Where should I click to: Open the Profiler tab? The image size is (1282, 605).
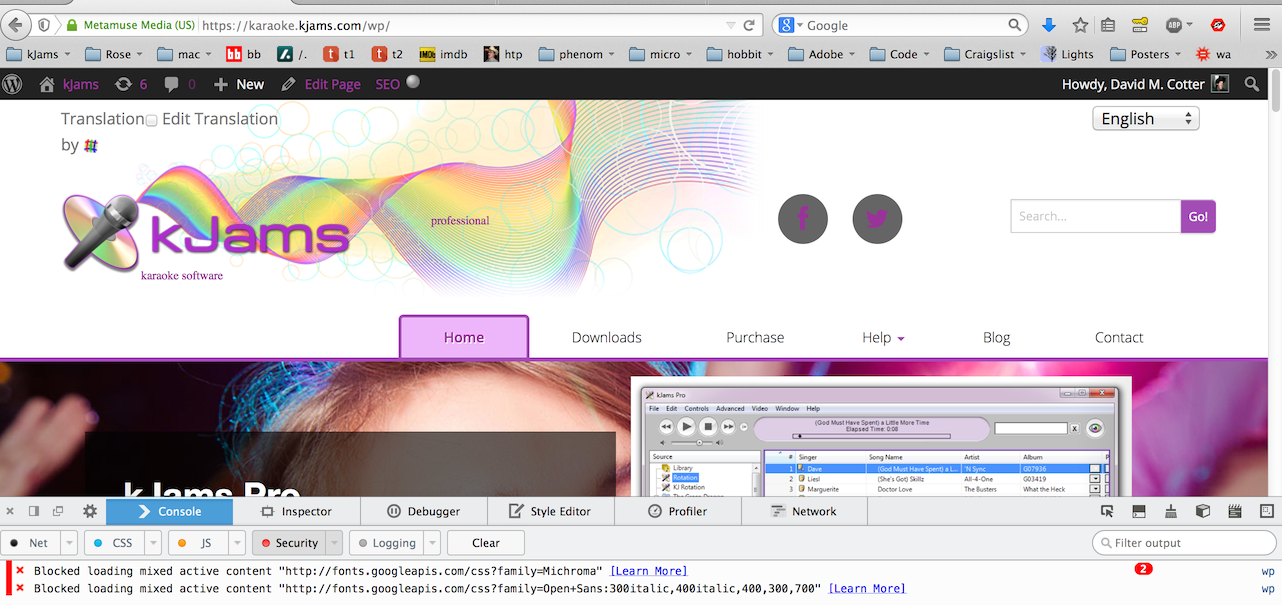pyautogui.click(x=678, y=511)
